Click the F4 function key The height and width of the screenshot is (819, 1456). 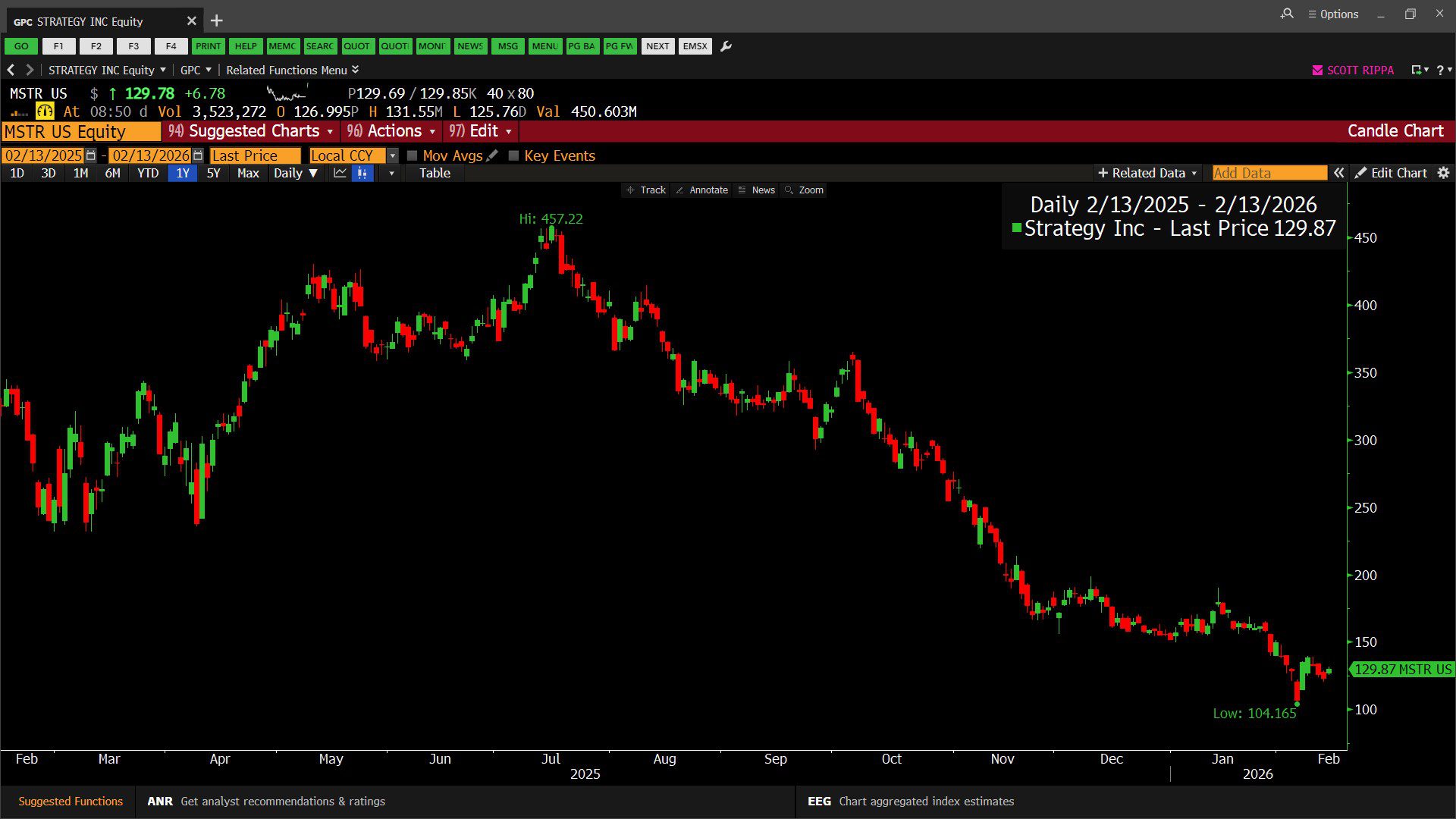[171, 46]
